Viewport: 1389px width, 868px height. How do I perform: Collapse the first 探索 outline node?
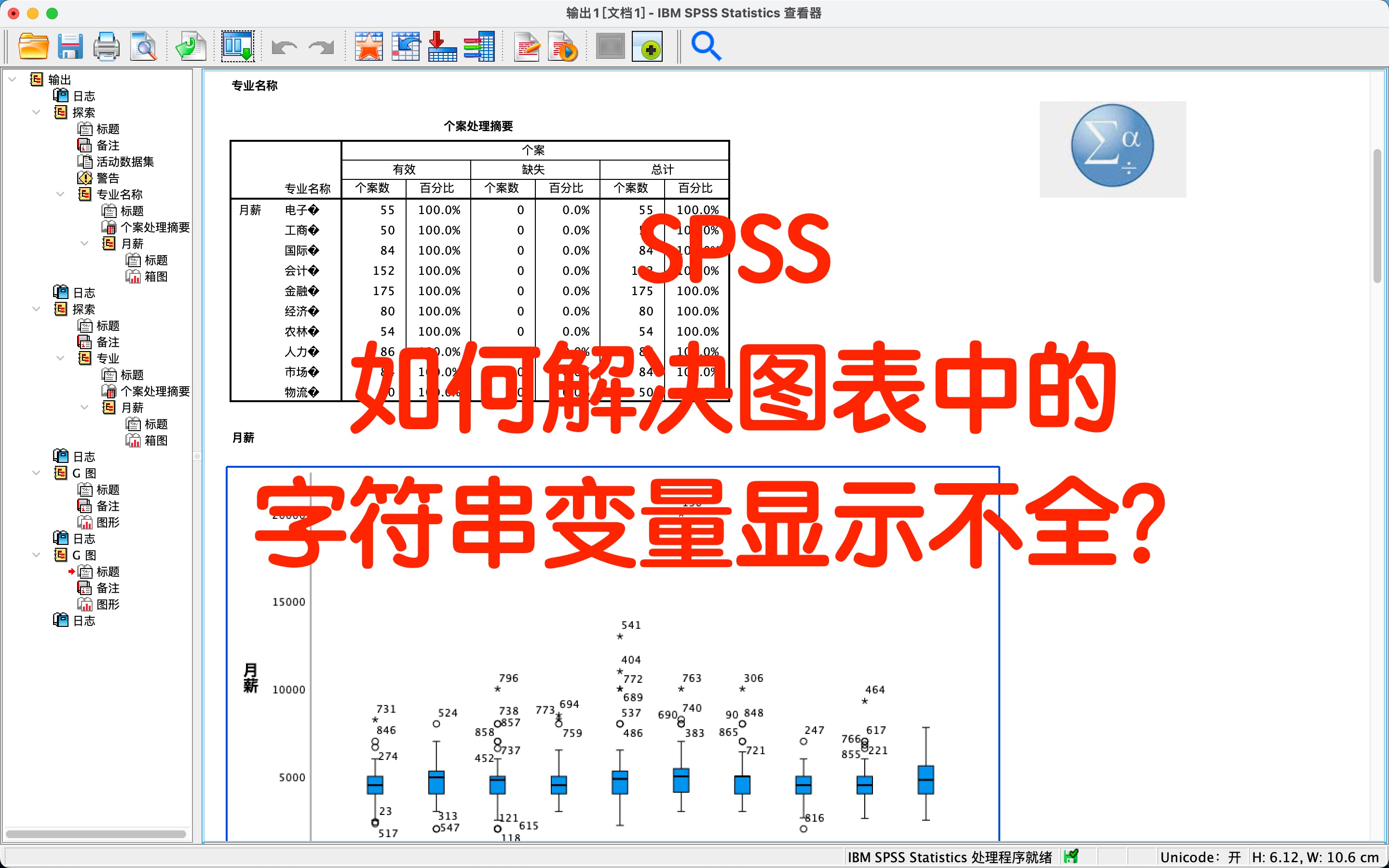click(36, 112)
